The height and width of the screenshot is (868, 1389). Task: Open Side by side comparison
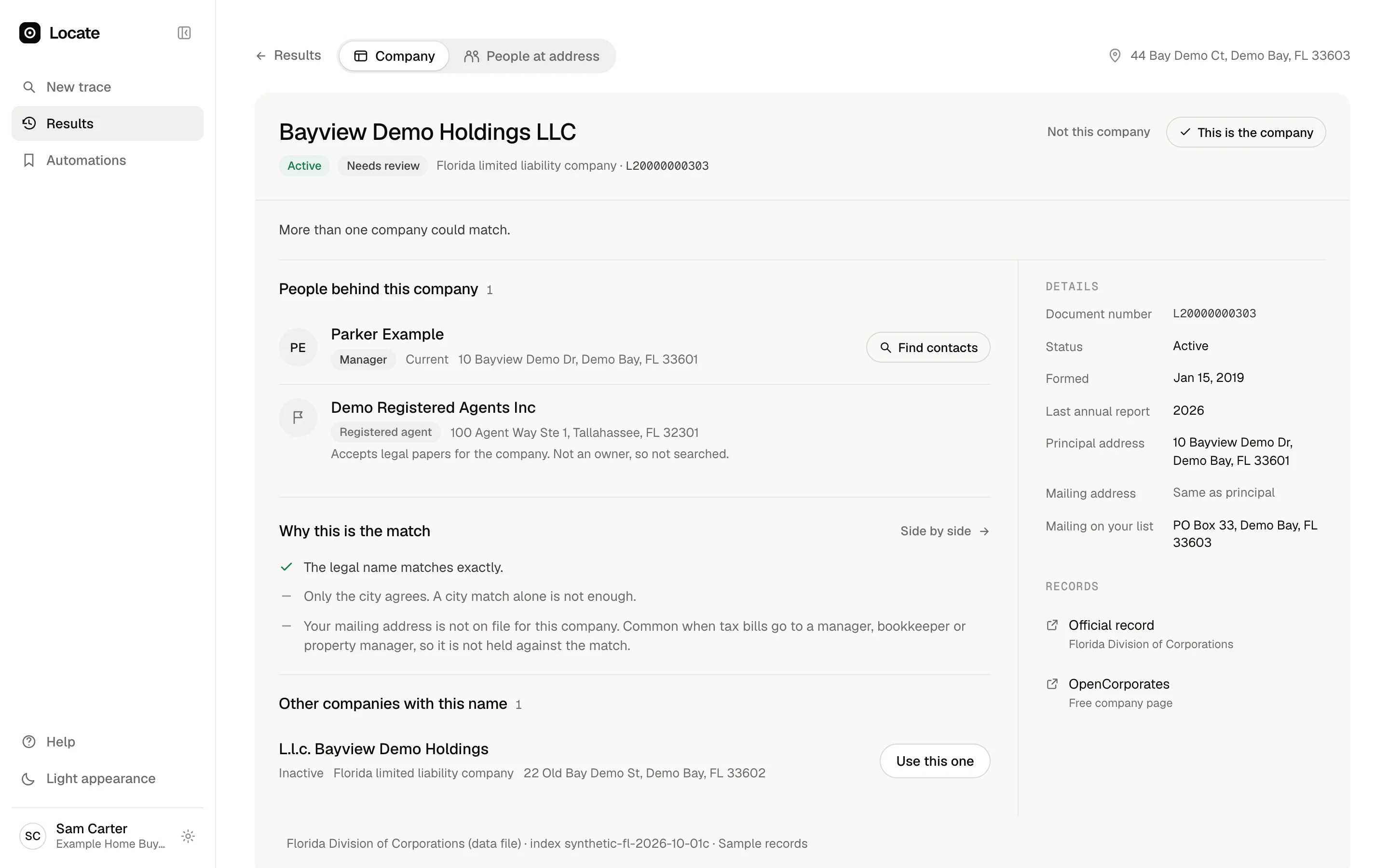coord(945,531)
